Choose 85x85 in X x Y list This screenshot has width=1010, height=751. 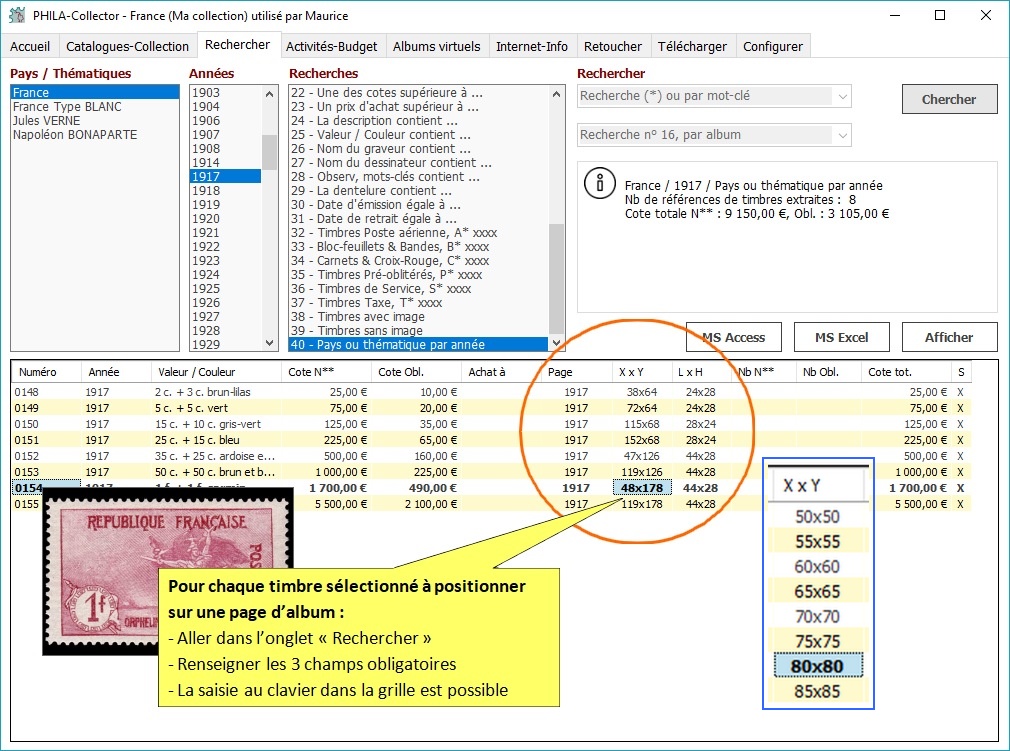(x=817, y=691)
